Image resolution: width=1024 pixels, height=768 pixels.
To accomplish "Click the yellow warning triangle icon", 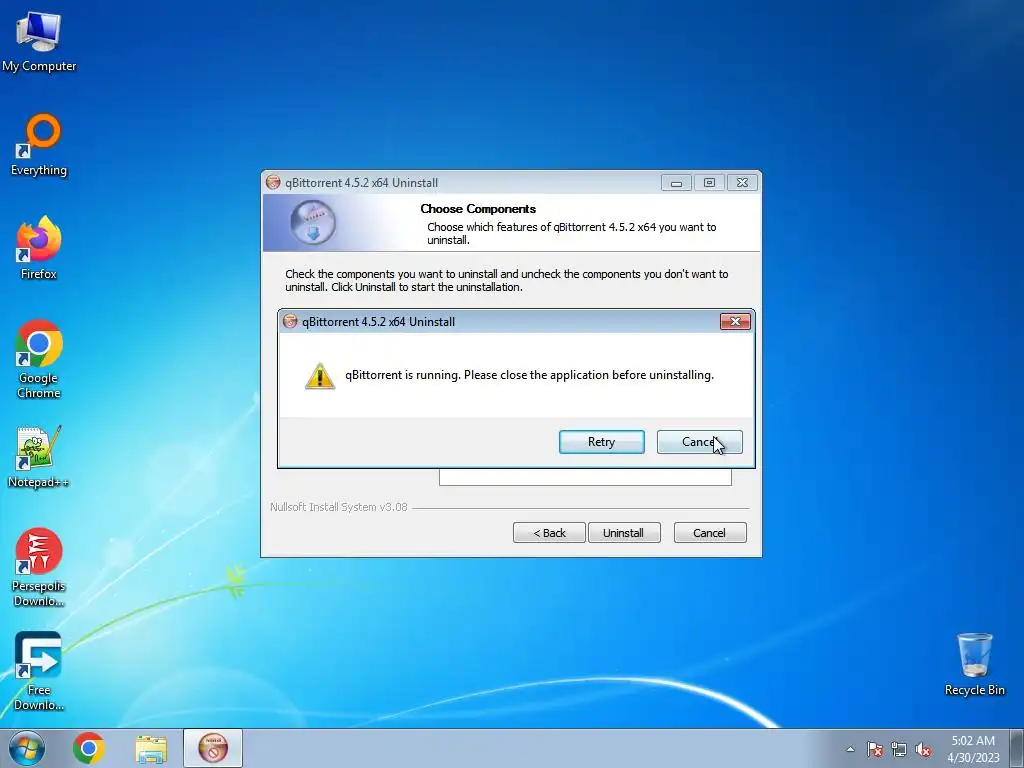I will pos(320,376).
